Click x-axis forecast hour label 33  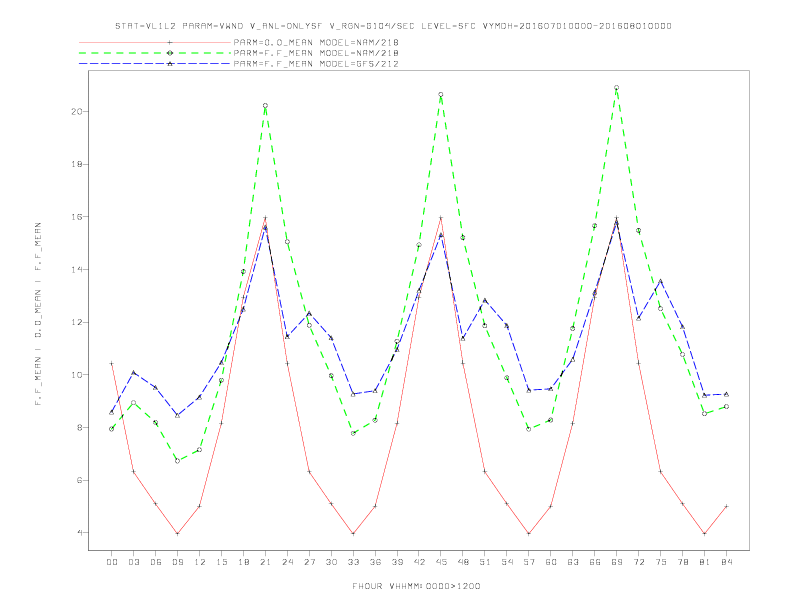[353, 562]
